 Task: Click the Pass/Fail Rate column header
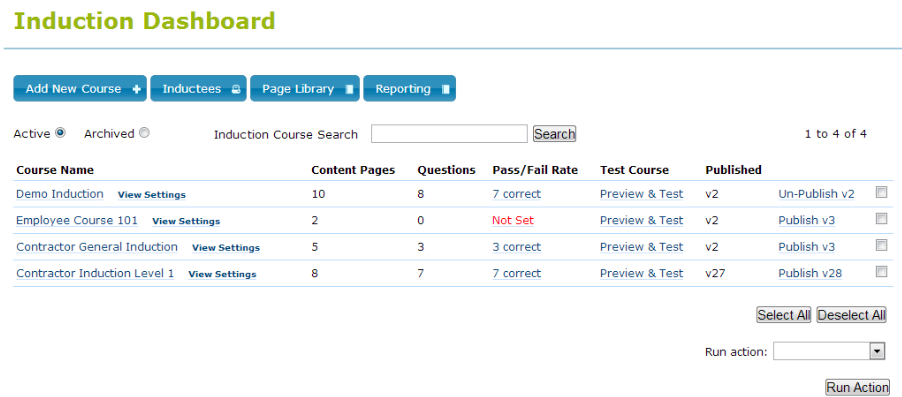[535, 170]
